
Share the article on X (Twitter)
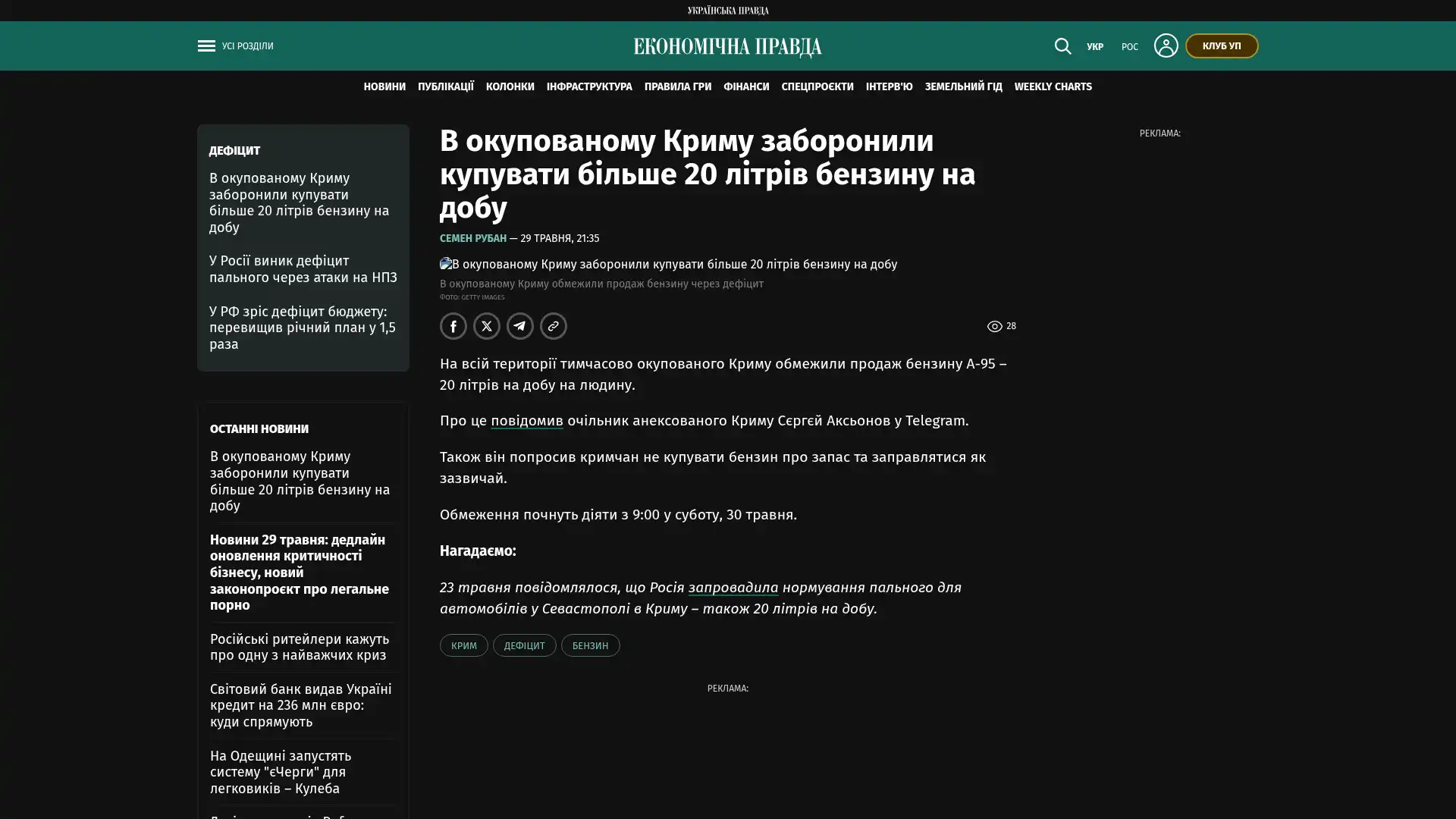(x=487, y=326)
